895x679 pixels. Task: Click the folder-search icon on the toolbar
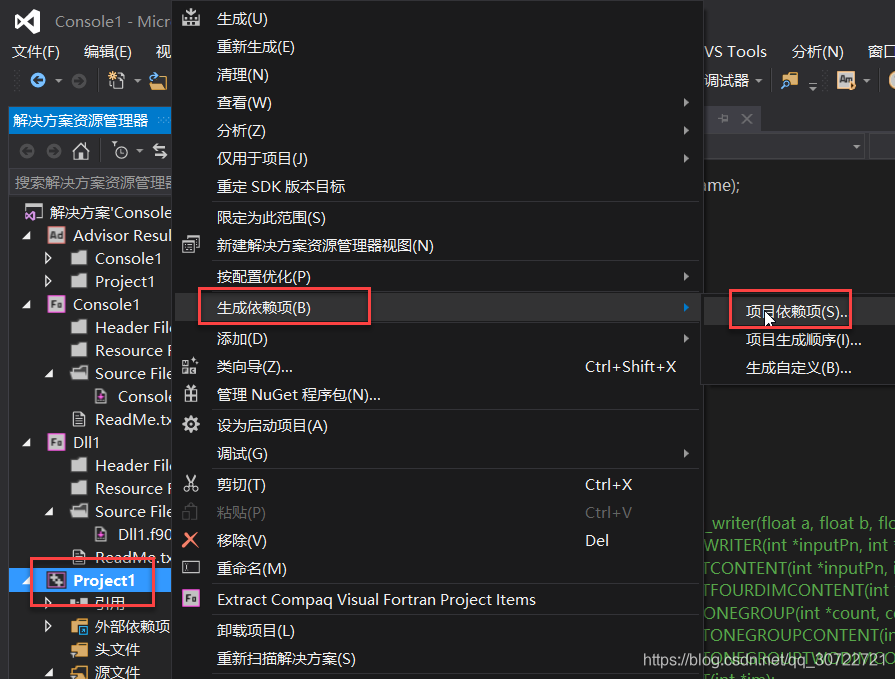tap(789, 80)
